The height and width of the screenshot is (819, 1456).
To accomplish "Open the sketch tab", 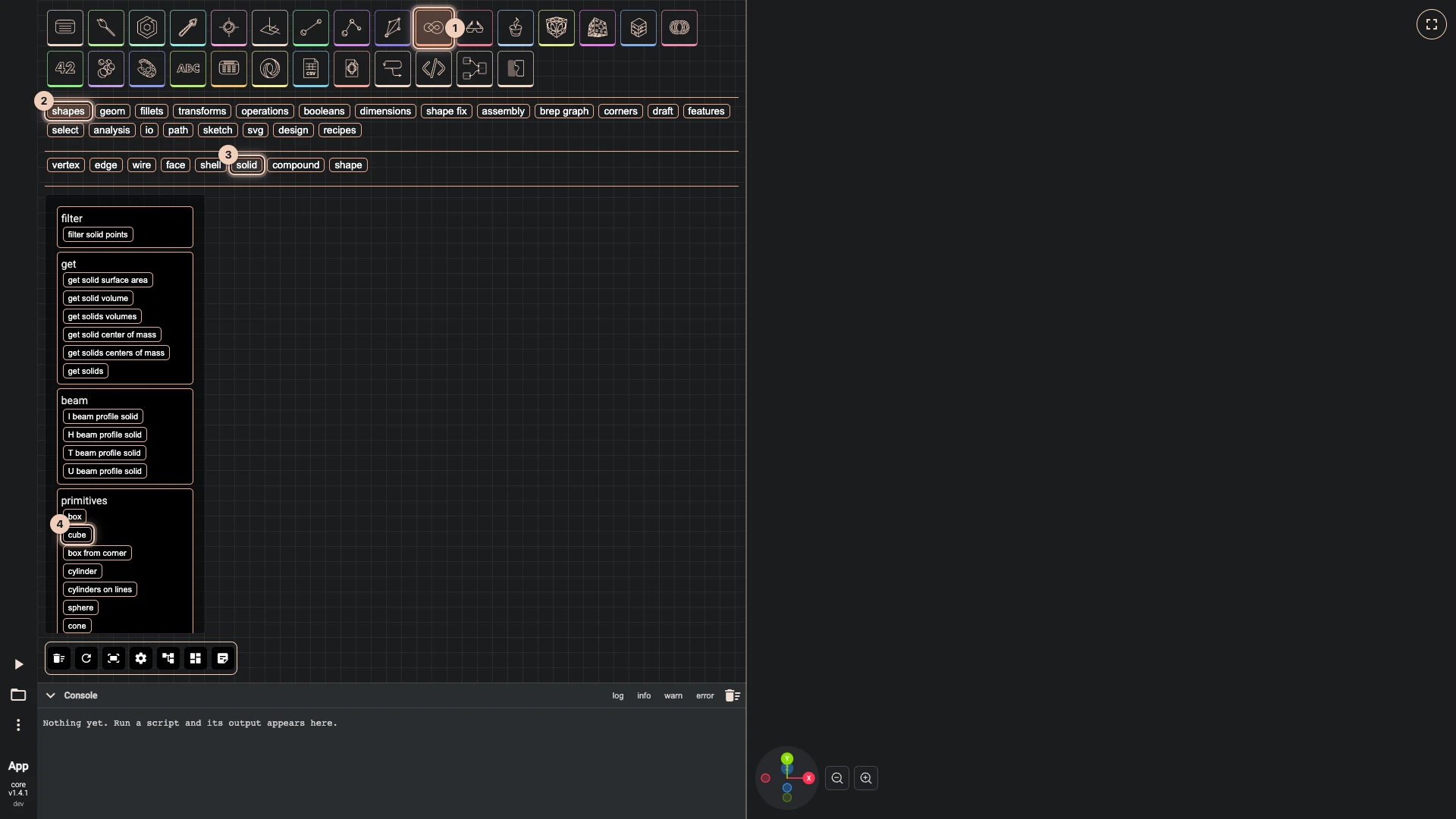I will coord(218,130).
